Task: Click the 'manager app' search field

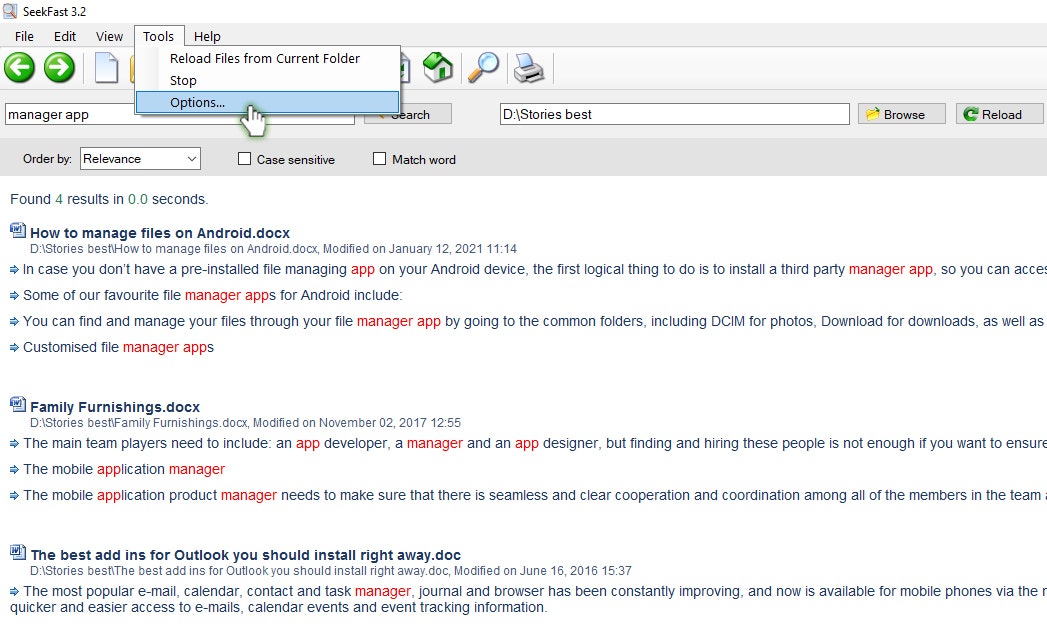Action: 180,114
